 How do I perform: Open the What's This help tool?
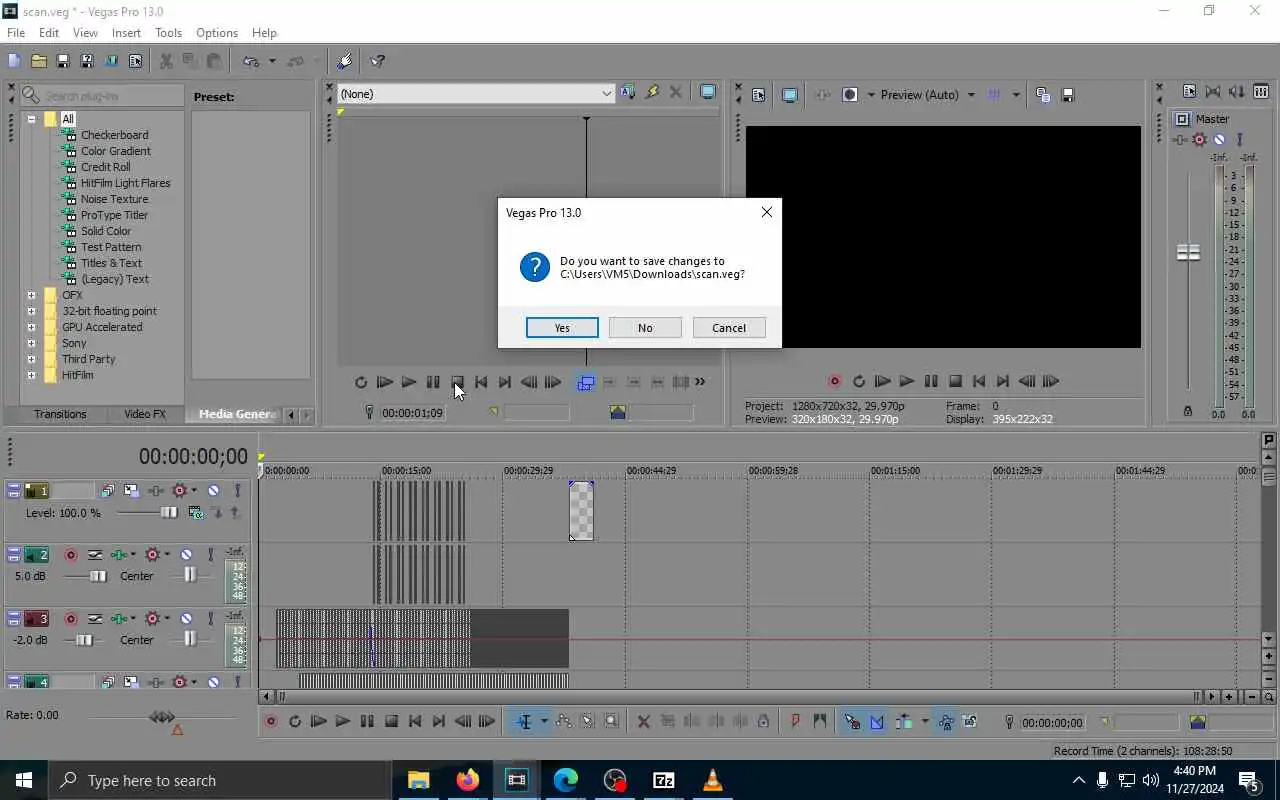(x=377, y=61)
